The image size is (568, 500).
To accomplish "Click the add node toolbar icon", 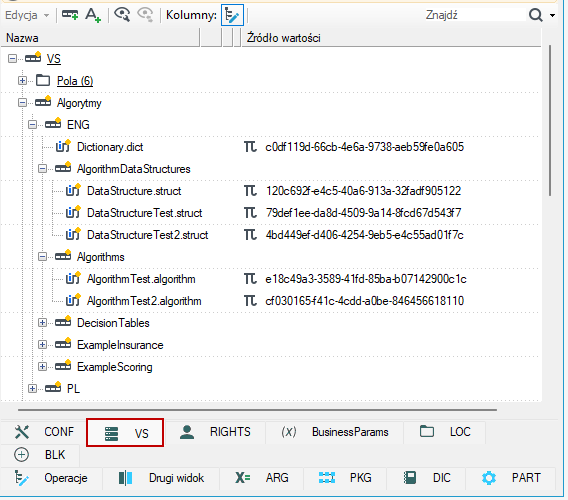I will [x=70, y=15].
